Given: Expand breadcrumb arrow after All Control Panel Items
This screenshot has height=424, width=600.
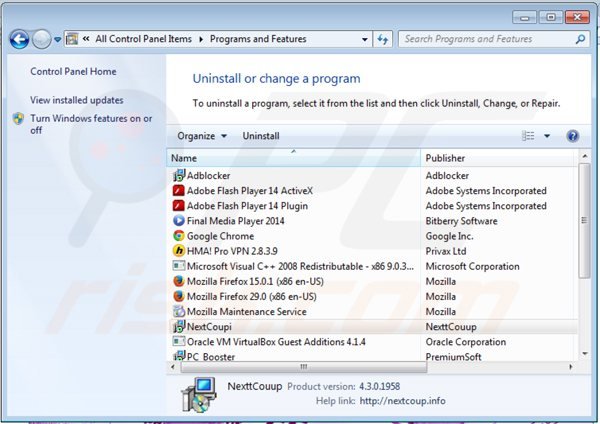Looking at the screenshot, I should [x=201, y=39].
